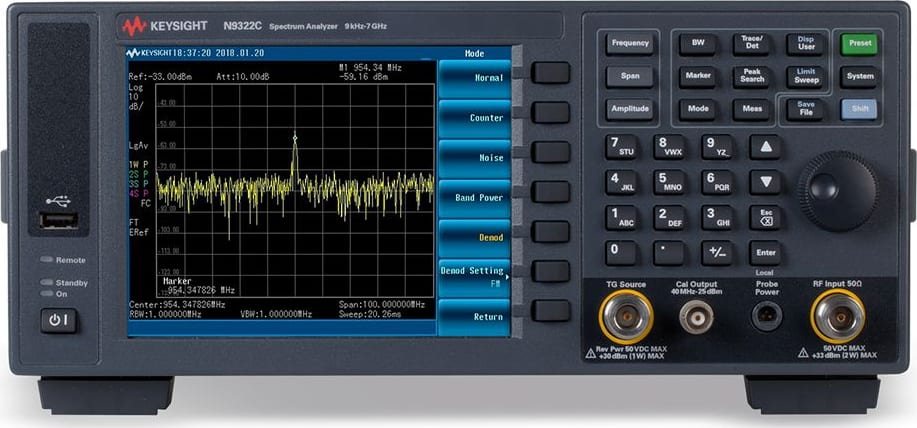Tap numeric key 2 DEF
The width and height of the screenshot is (917, 428).
click(x=670, y=217)
